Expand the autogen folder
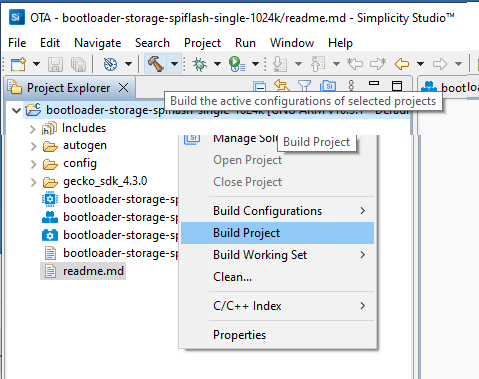479x379 pixels. [33, 146]
